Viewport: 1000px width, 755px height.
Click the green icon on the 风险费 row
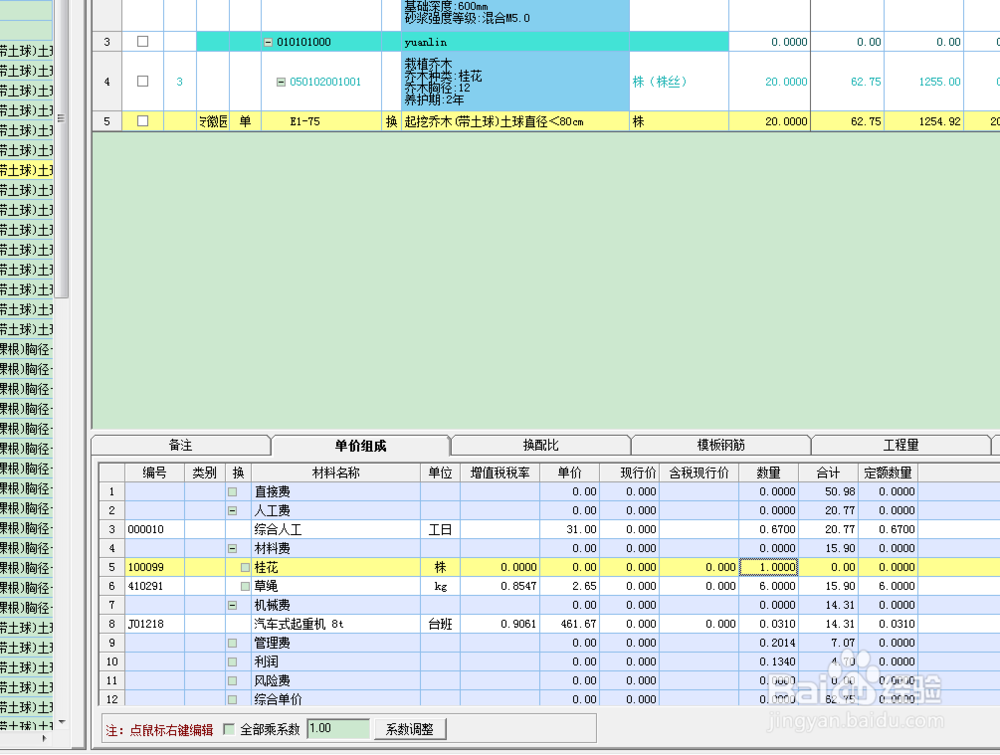pos(232,679)
